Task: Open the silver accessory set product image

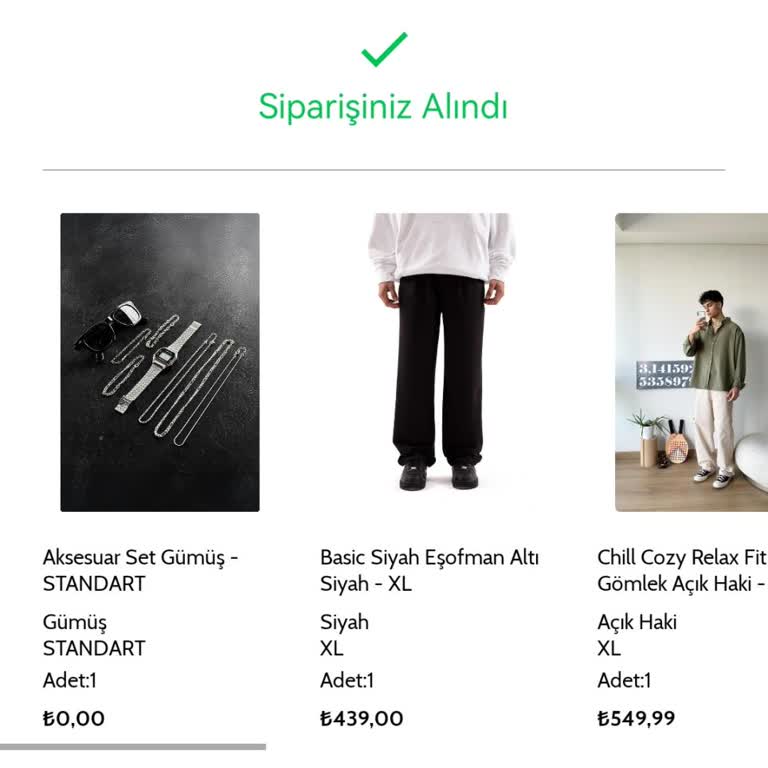Action: point(160,362)
